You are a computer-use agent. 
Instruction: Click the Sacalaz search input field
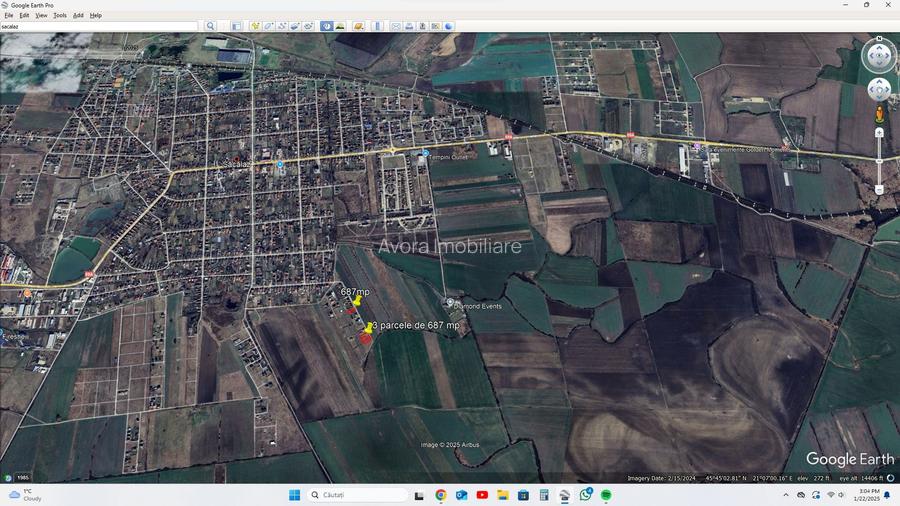click(x=100, y=26)
